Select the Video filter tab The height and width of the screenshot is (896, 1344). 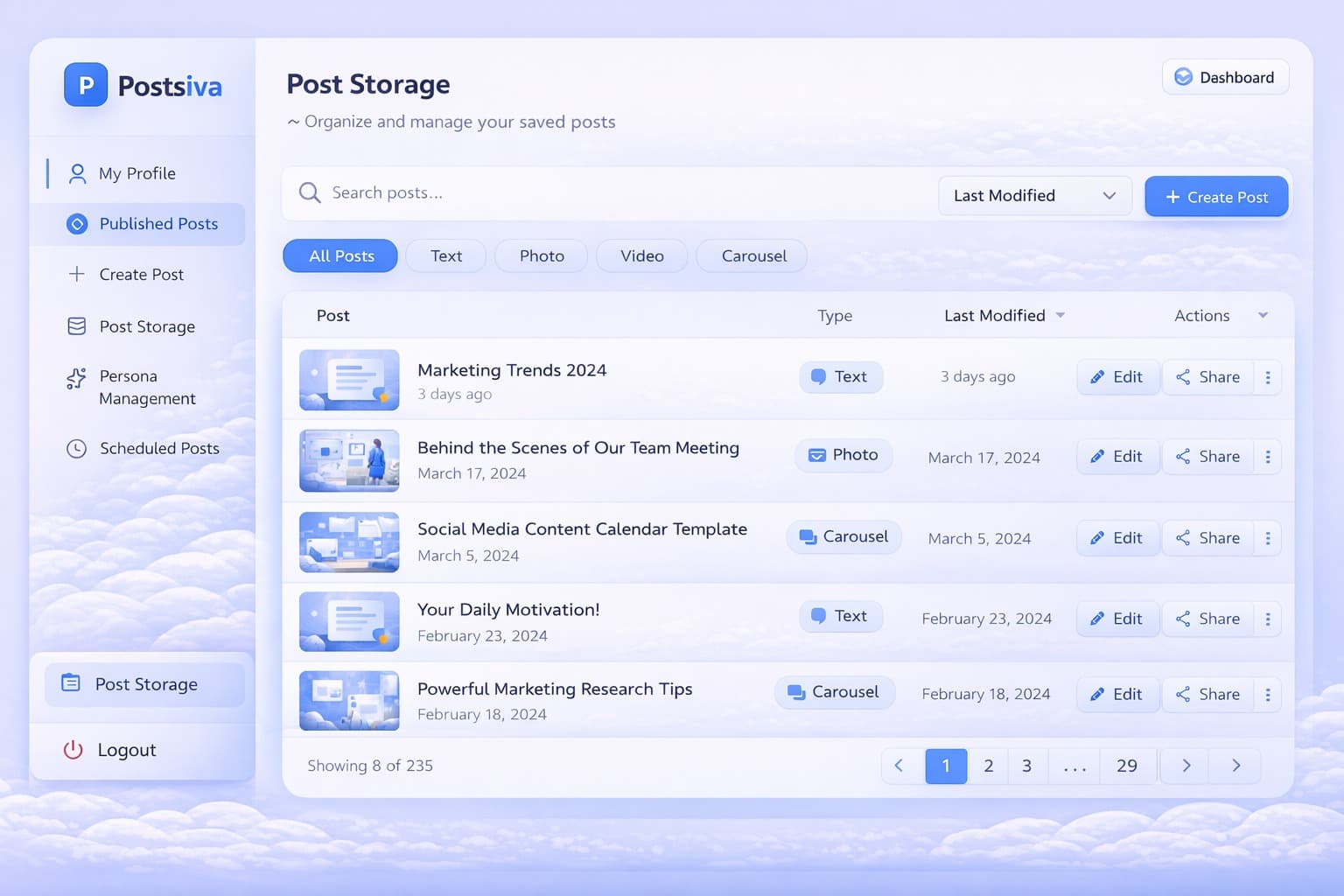[x=641, y=256]
